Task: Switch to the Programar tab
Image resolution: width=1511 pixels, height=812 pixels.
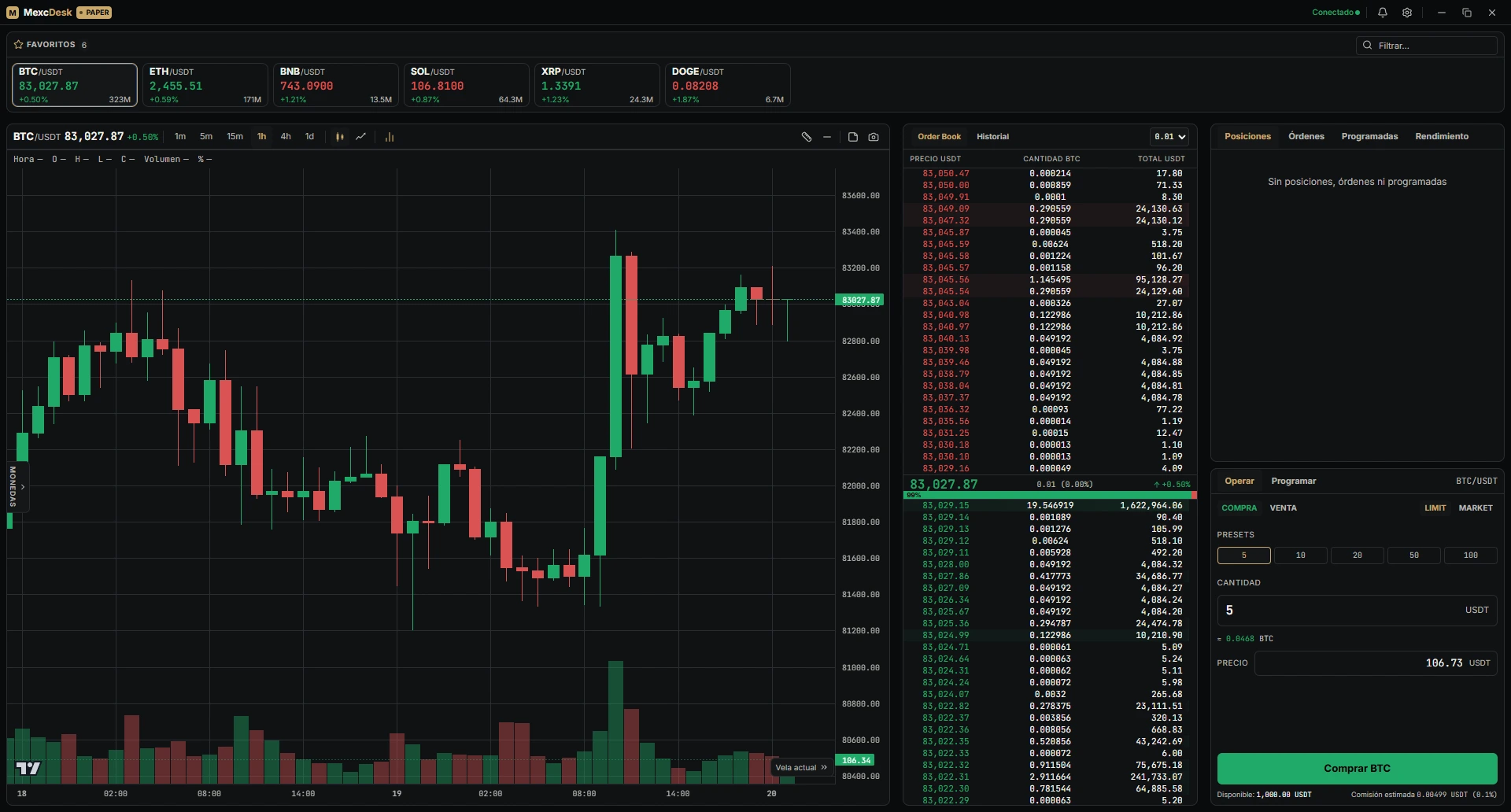Action: 1293,482
